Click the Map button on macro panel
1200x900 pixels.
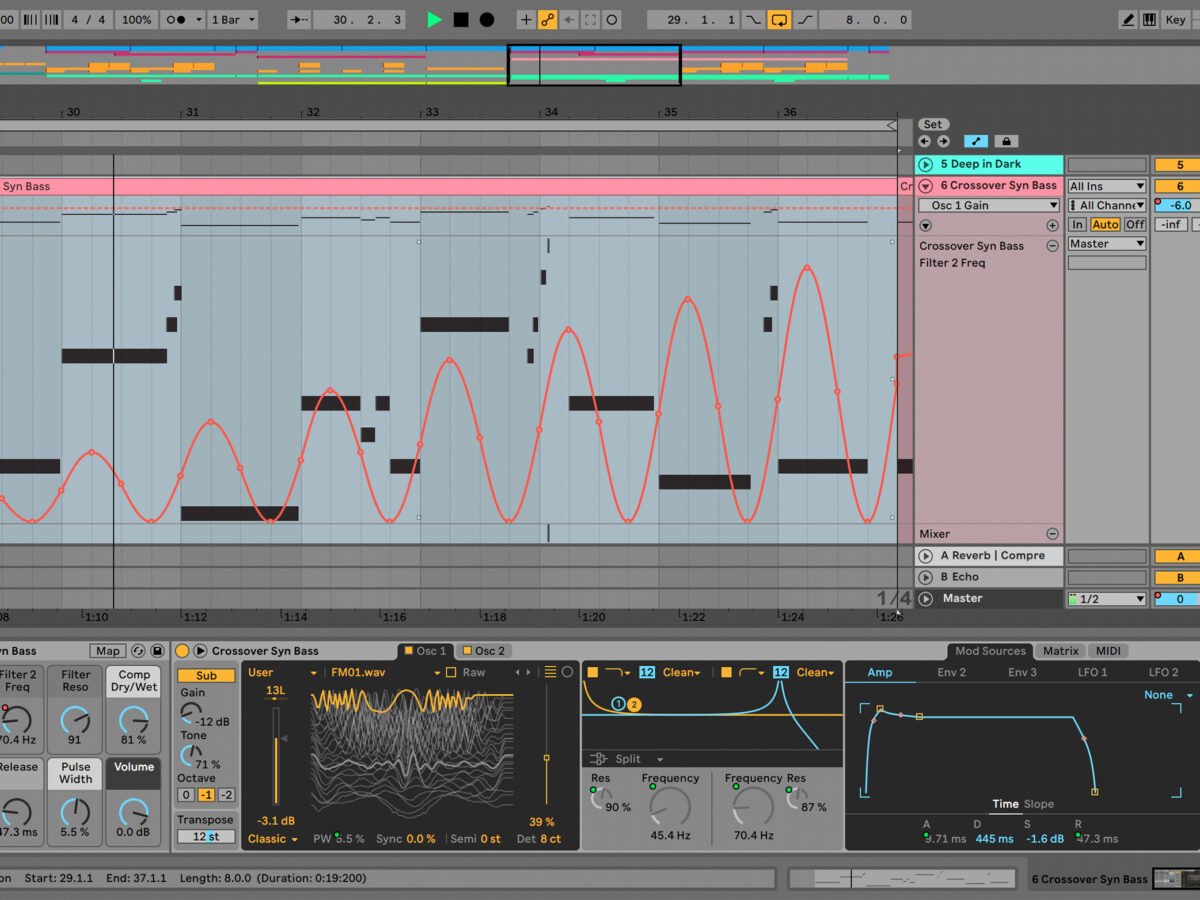(108, 651)
